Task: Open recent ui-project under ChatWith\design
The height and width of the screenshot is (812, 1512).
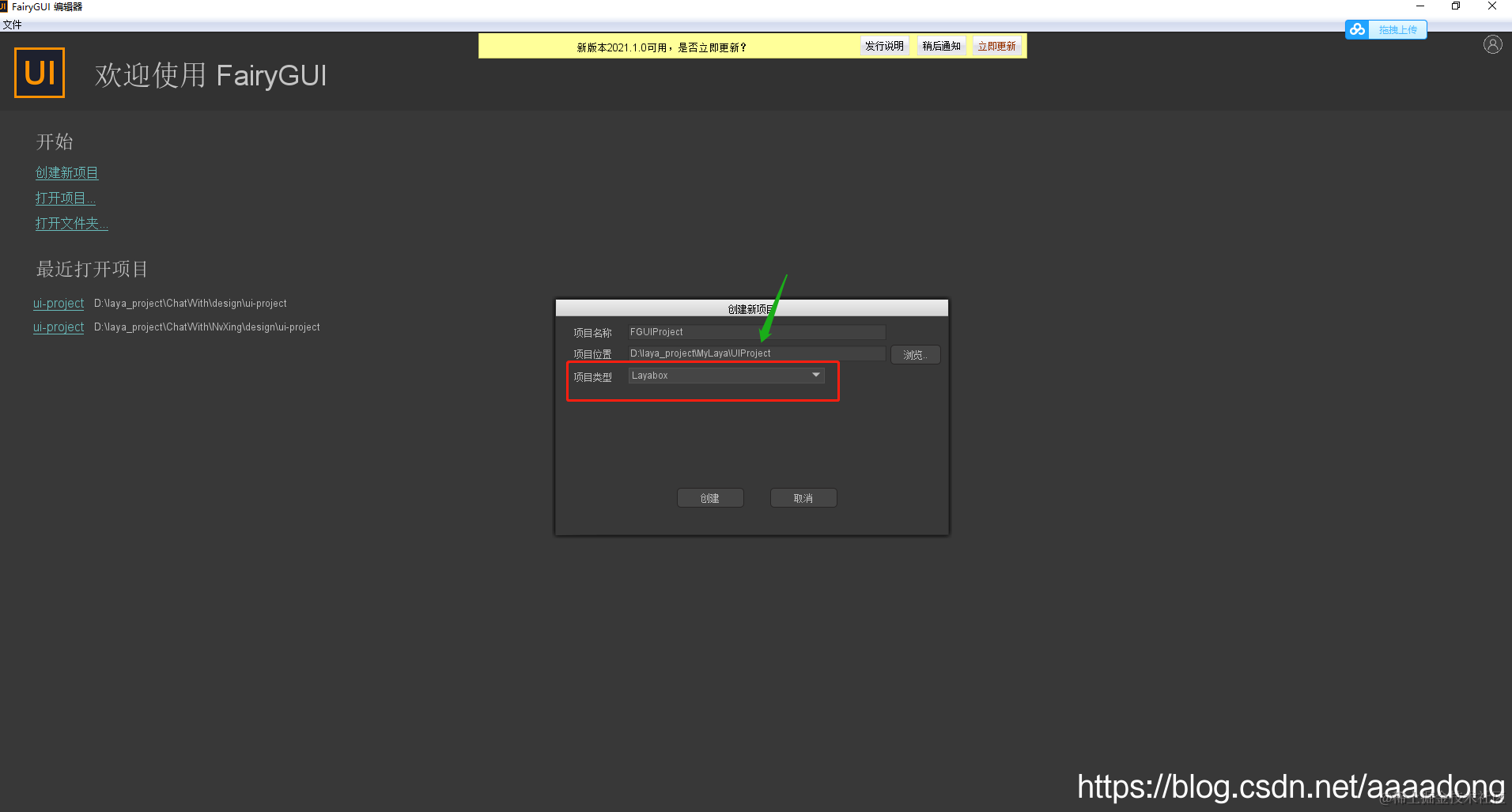Action: point(59,304)
